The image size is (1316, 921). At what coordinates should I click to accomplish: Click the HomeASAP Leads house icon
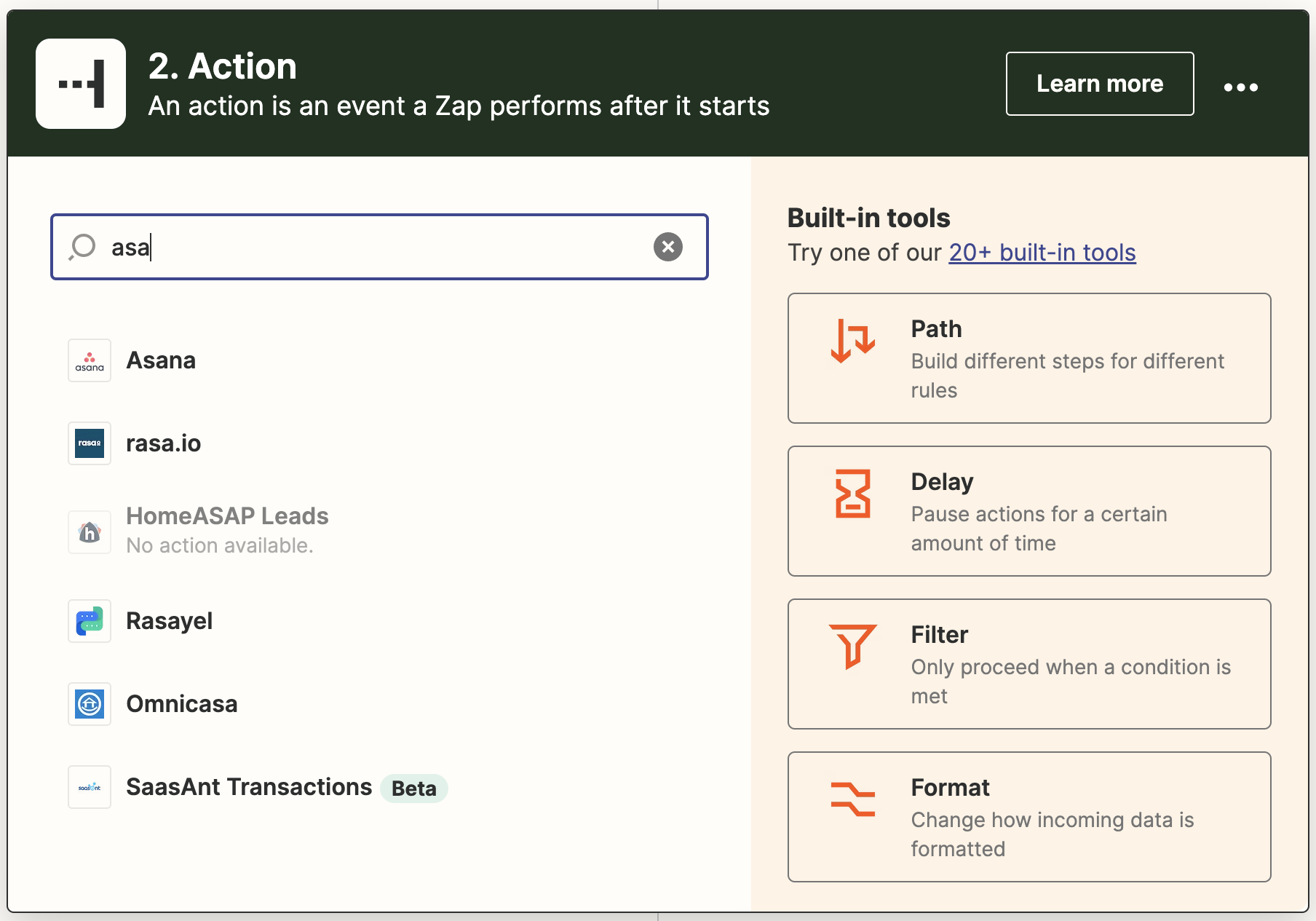[89, 532]
